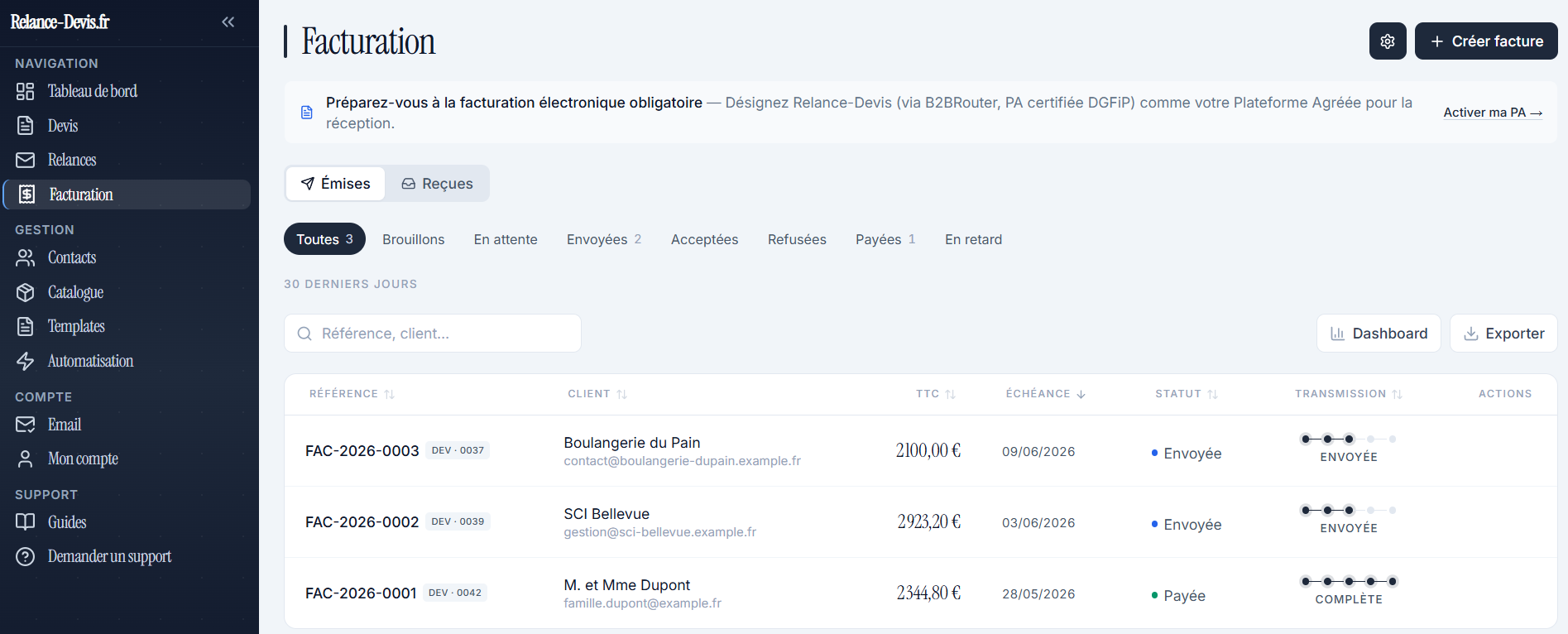
Task: Click client SCI Bellevue
Action: pyautogui.click(x=607, y=514)
